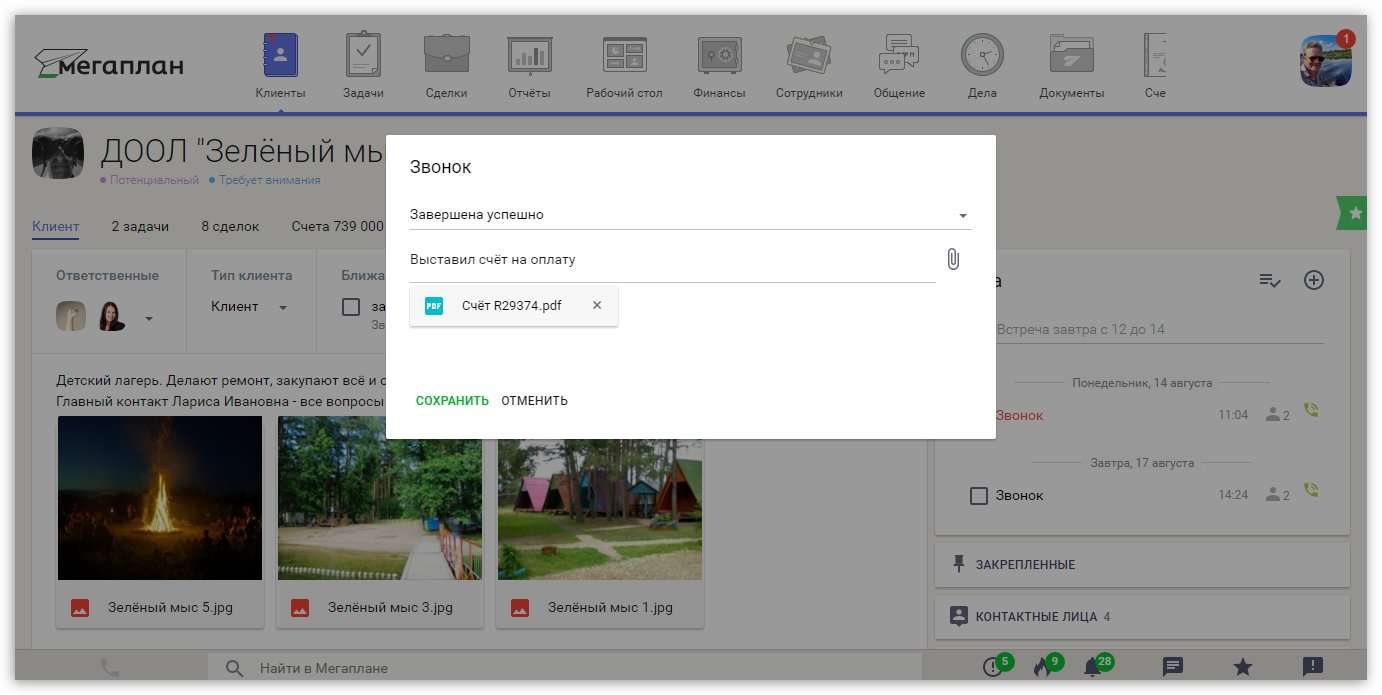Add a new event with plus icon
This screenshot has height=695, width=1382.
pos(1314,280)
